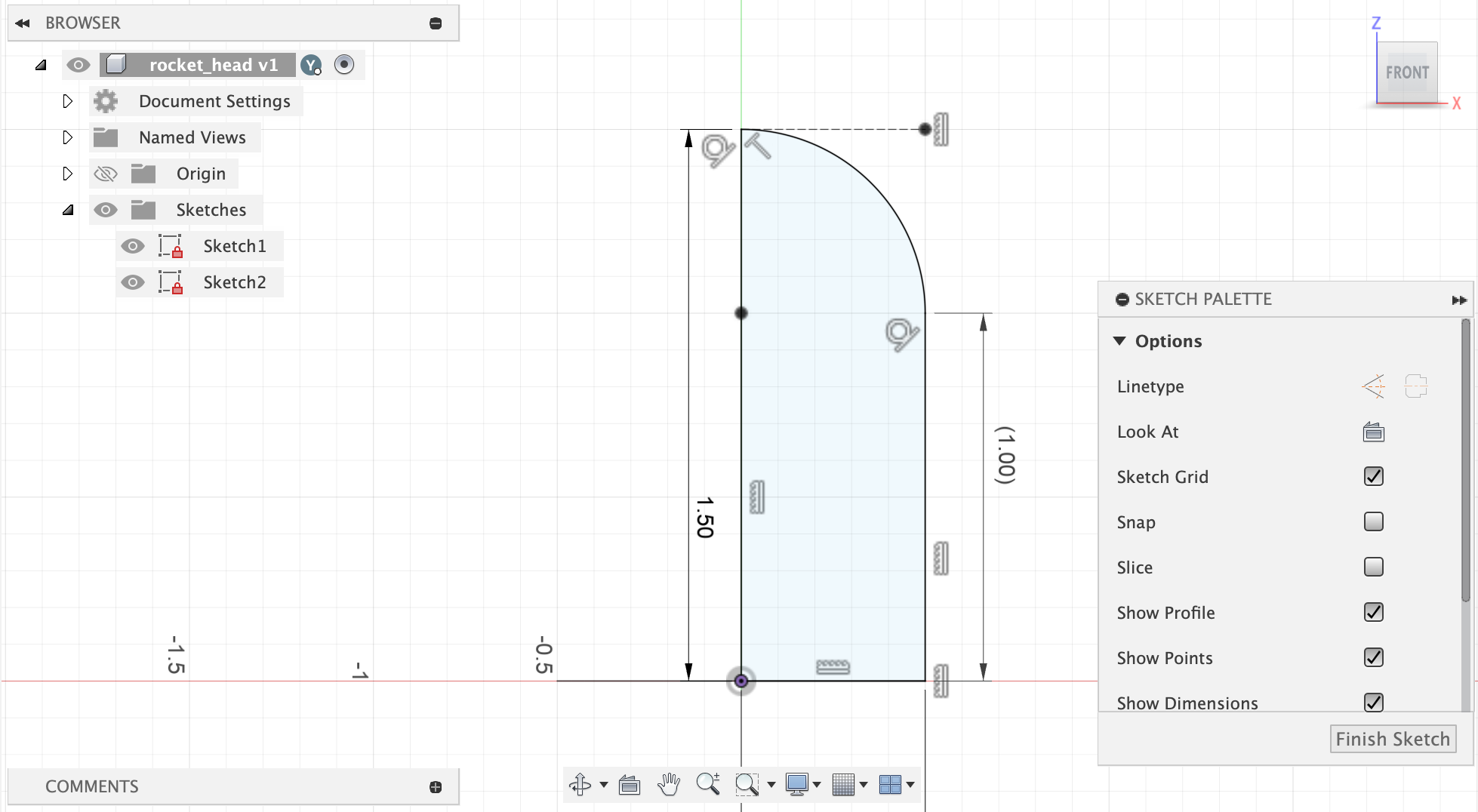
Task: Hide Sketch1 using its eye icon
Action: pyautogui.click(x=133, y=246)
